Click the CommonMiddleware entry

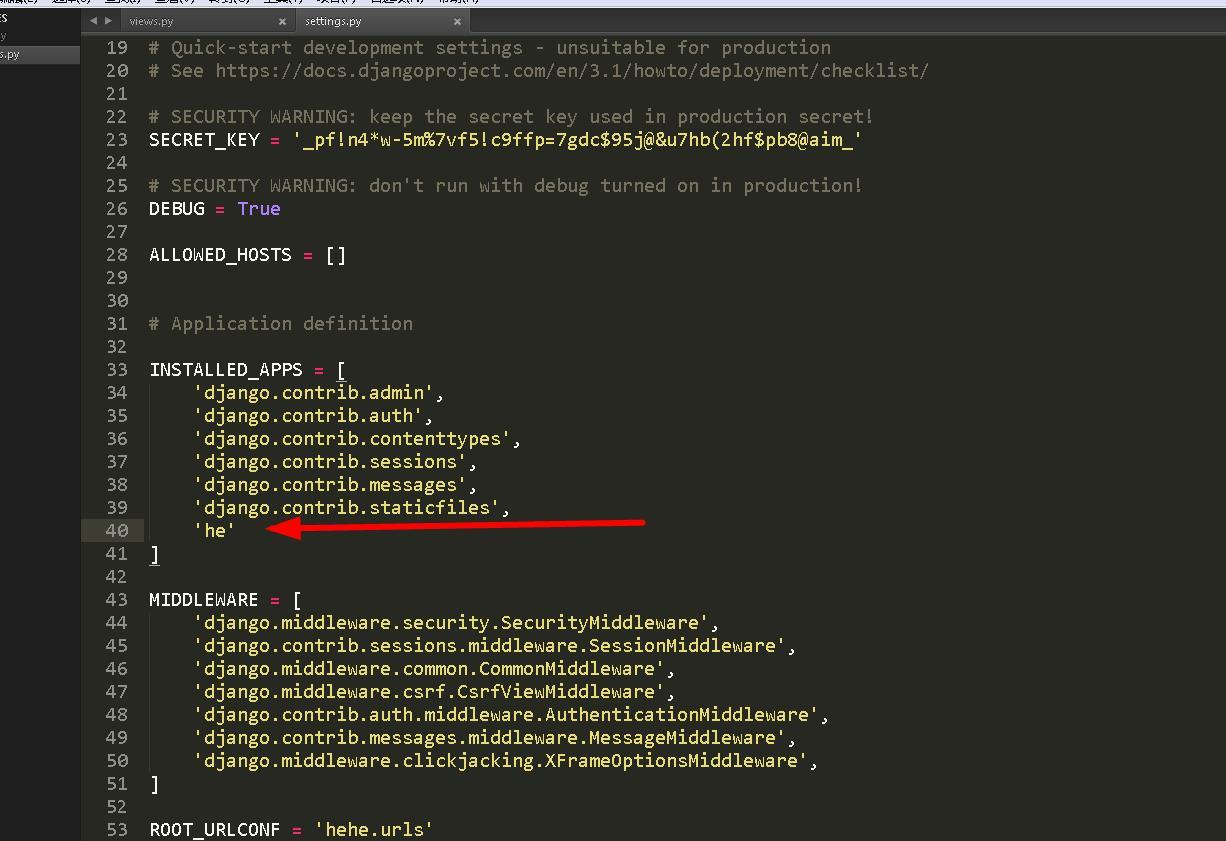click(x=429, y=668)
